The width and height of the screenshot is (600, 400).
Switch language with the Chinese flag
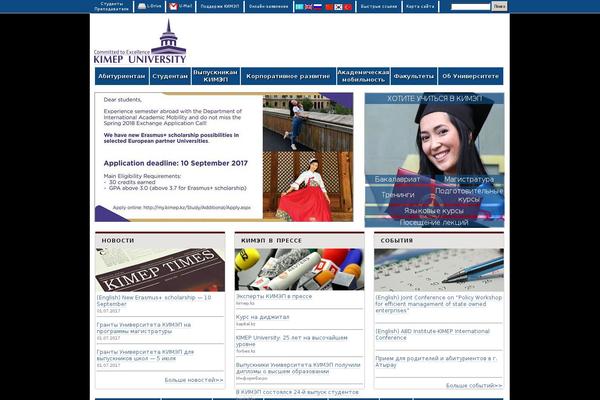tap(329, 7)
